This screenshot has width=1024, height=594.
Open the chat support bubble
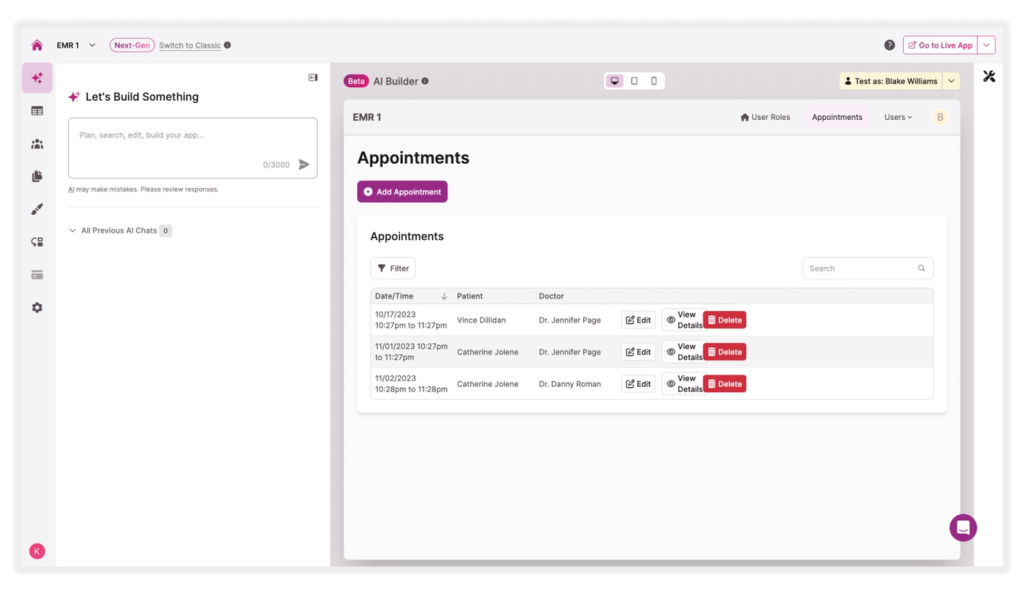coord(962,527)
